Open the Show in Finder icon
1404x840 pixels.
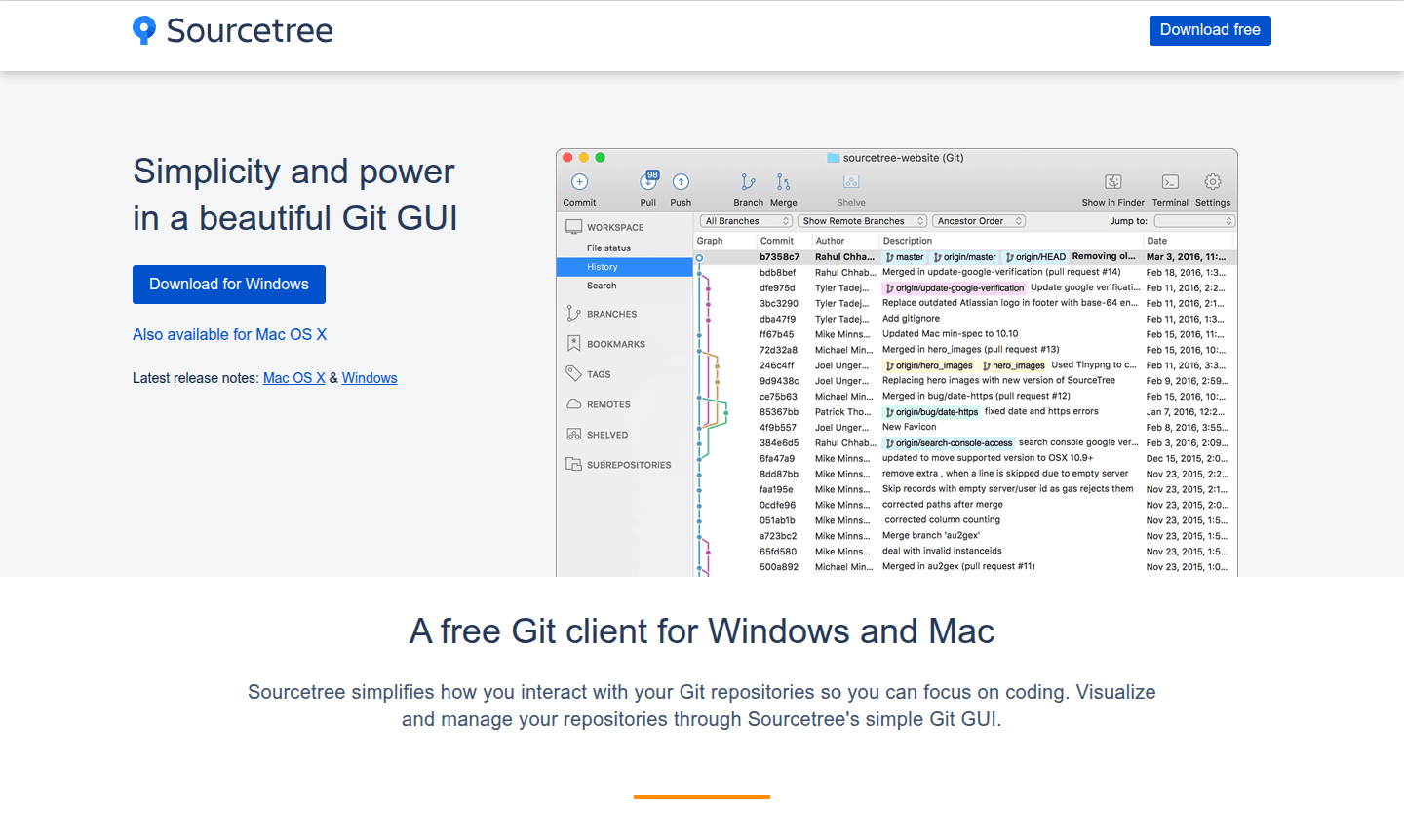point(1112,185)
